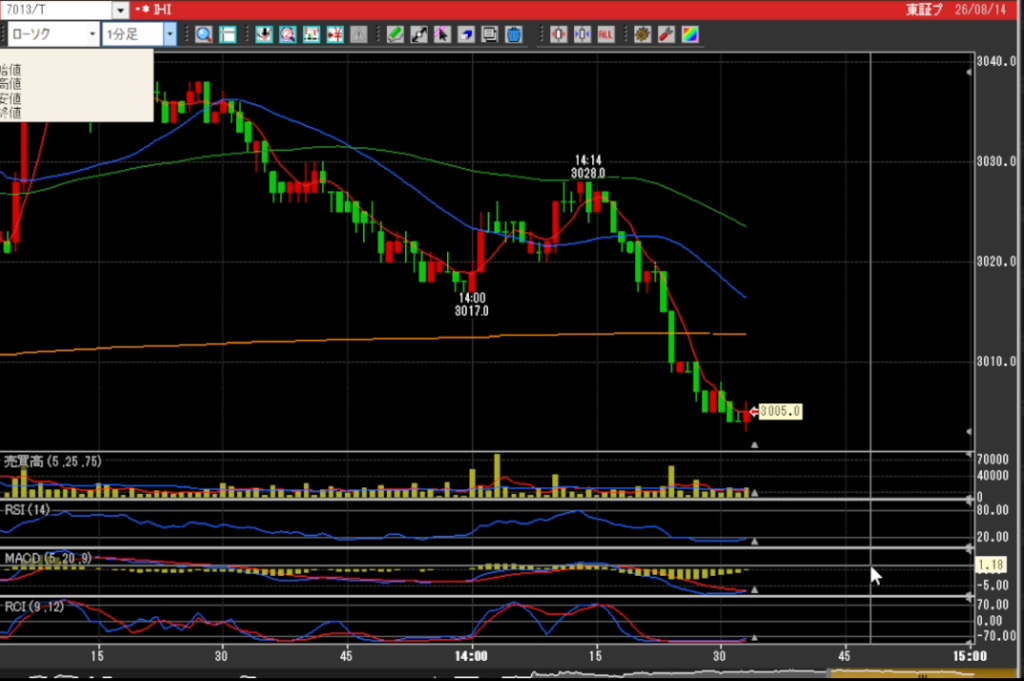Open the rainbow color settings icon
The image size is (1024, 681).
pos(690,35)
